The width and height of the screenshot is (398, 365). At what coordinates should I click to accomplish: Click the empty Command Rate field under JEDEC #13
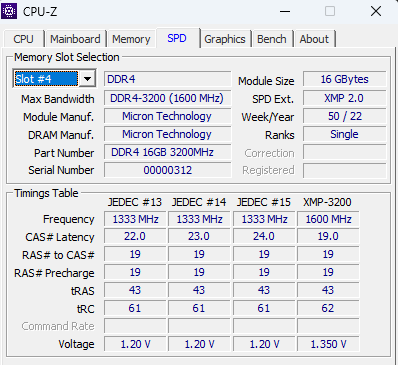pos(135,326)
